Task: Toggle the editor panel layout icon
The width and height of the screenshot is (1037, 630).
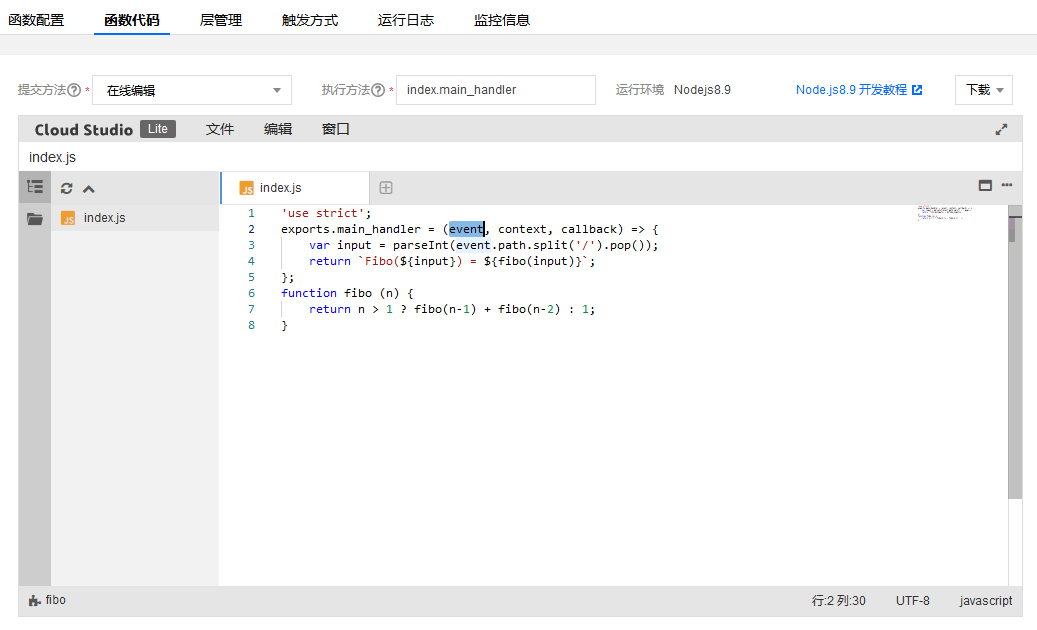Action: tap(985, 185)
